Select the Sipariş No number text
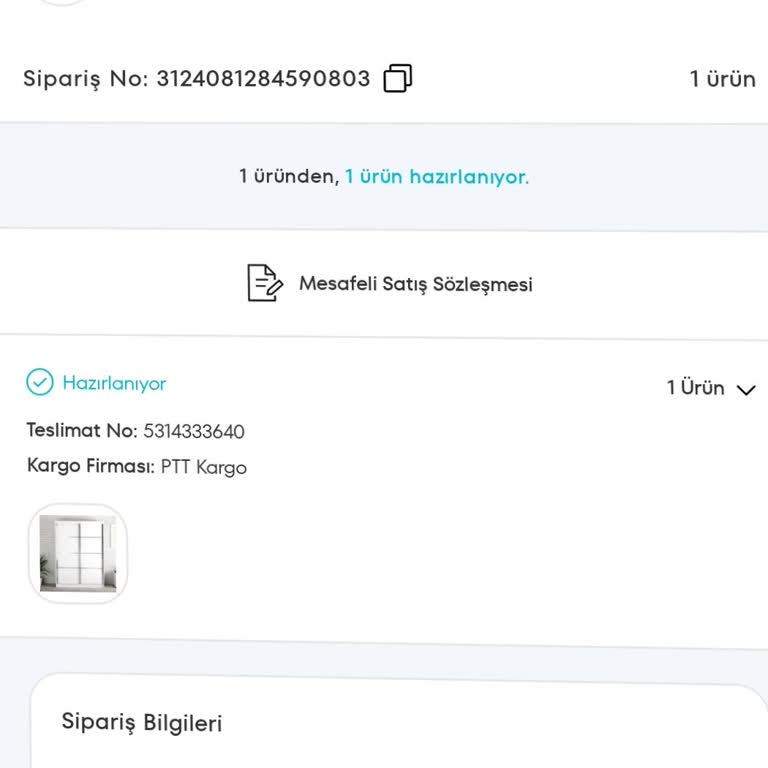The image size is (768, 768). tap(263, 79)
